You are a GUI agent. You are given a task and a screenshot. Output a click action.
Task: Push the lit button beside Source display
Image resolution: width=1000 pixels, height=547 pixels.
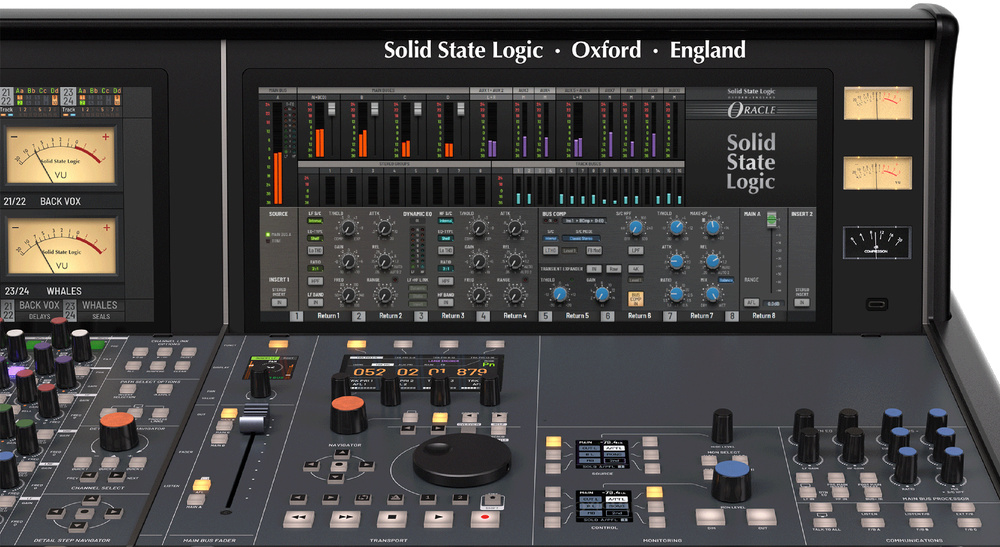553,441
